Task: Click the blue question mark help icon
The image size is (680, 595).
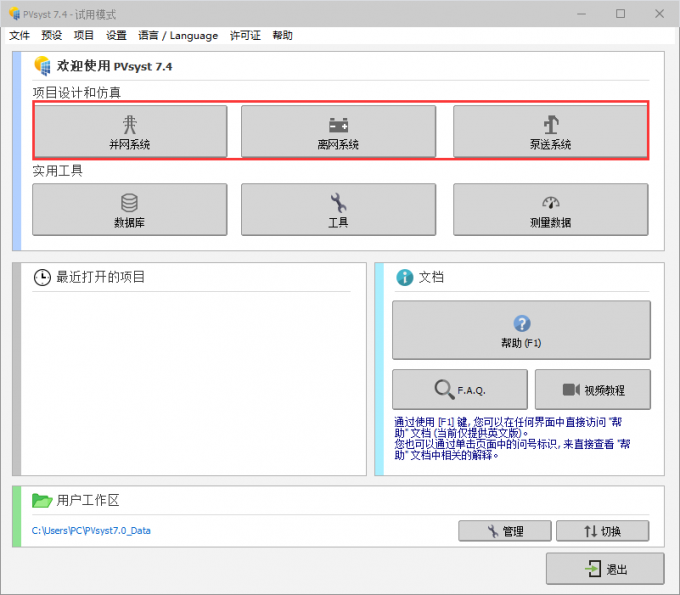Action: pyautogui.click(x=522, y=324)
